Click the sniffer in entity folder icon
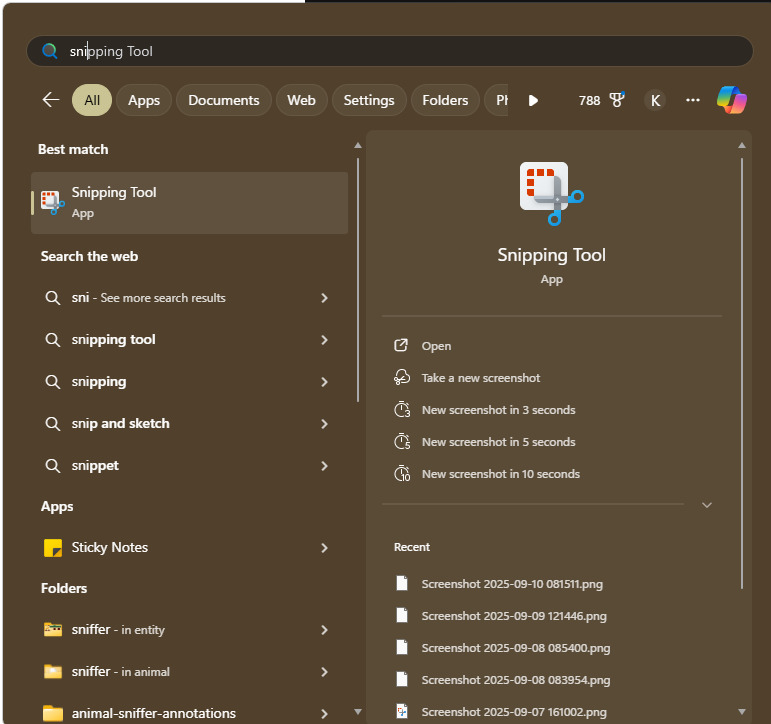771x724 pixels. coord(53,630)
